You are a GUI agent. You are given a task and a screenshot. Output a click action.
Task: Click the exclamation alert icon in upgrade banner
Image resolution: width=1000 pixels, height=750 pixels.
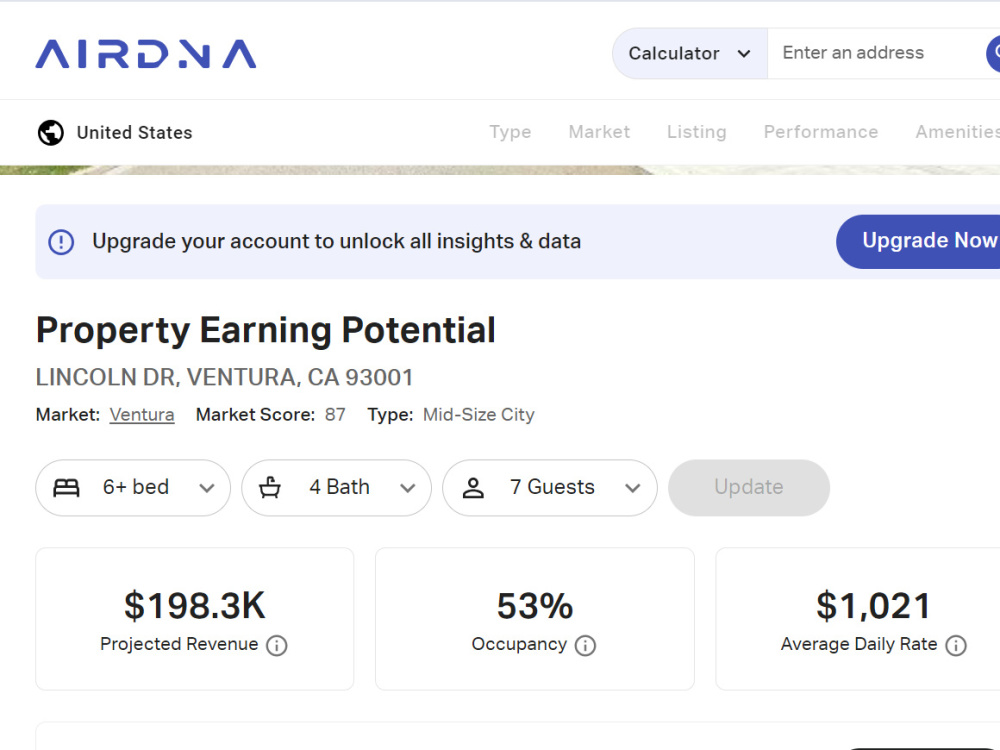click(x=61, y=242)
